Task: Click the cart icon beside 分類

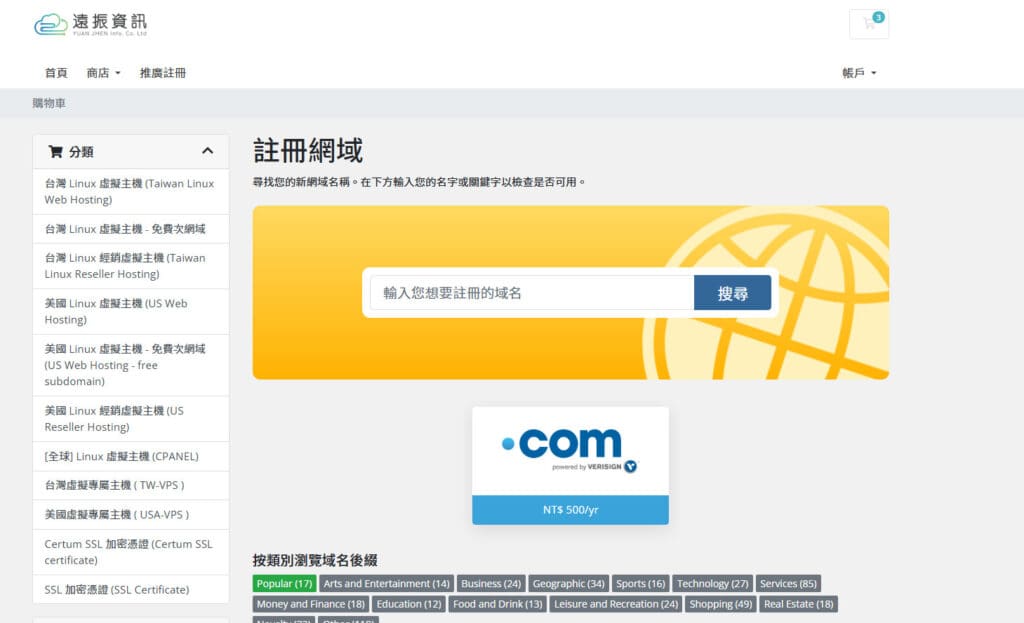Action: (x=56, y=152)
